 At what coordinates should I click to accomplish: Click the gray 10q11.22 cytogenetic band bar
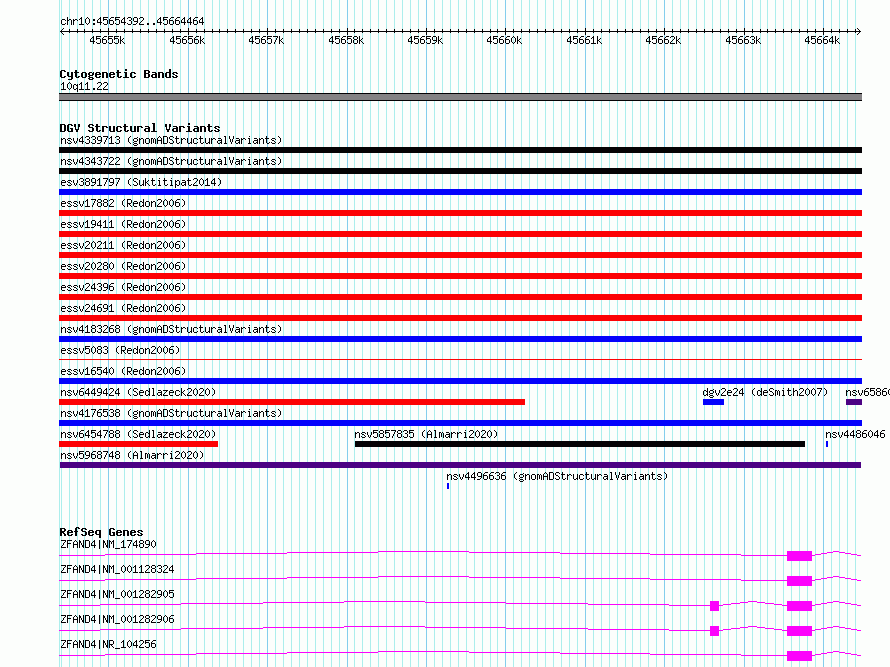(460, 97)
